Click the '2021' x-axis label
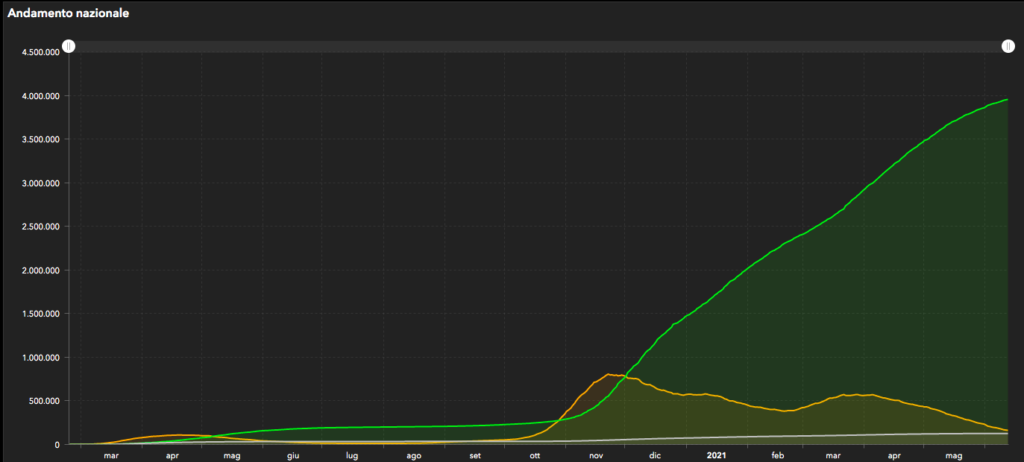The image size is (1024, 462). pyautogui.click(x=716, y=456)
